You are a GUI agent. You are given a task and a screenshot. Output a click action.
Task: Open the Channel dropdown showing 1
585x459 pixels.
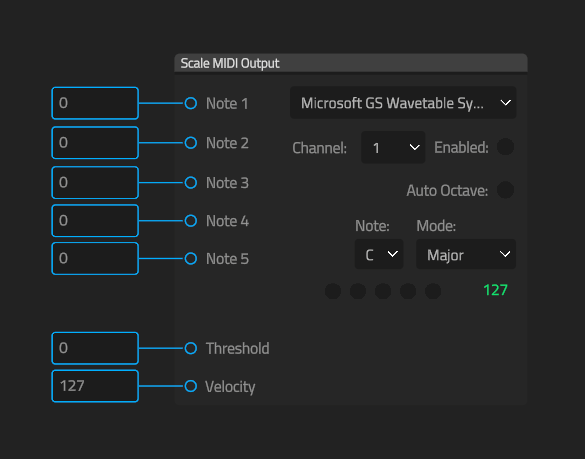(393, 147)
